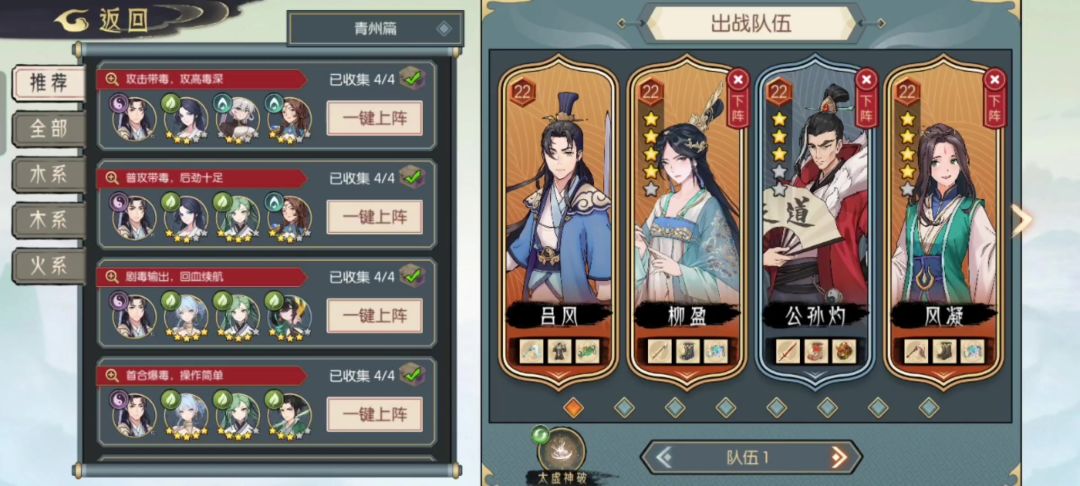Remove 柳盈 with the 下阵 tag
Screen dimensions: 1080x486
738,98
